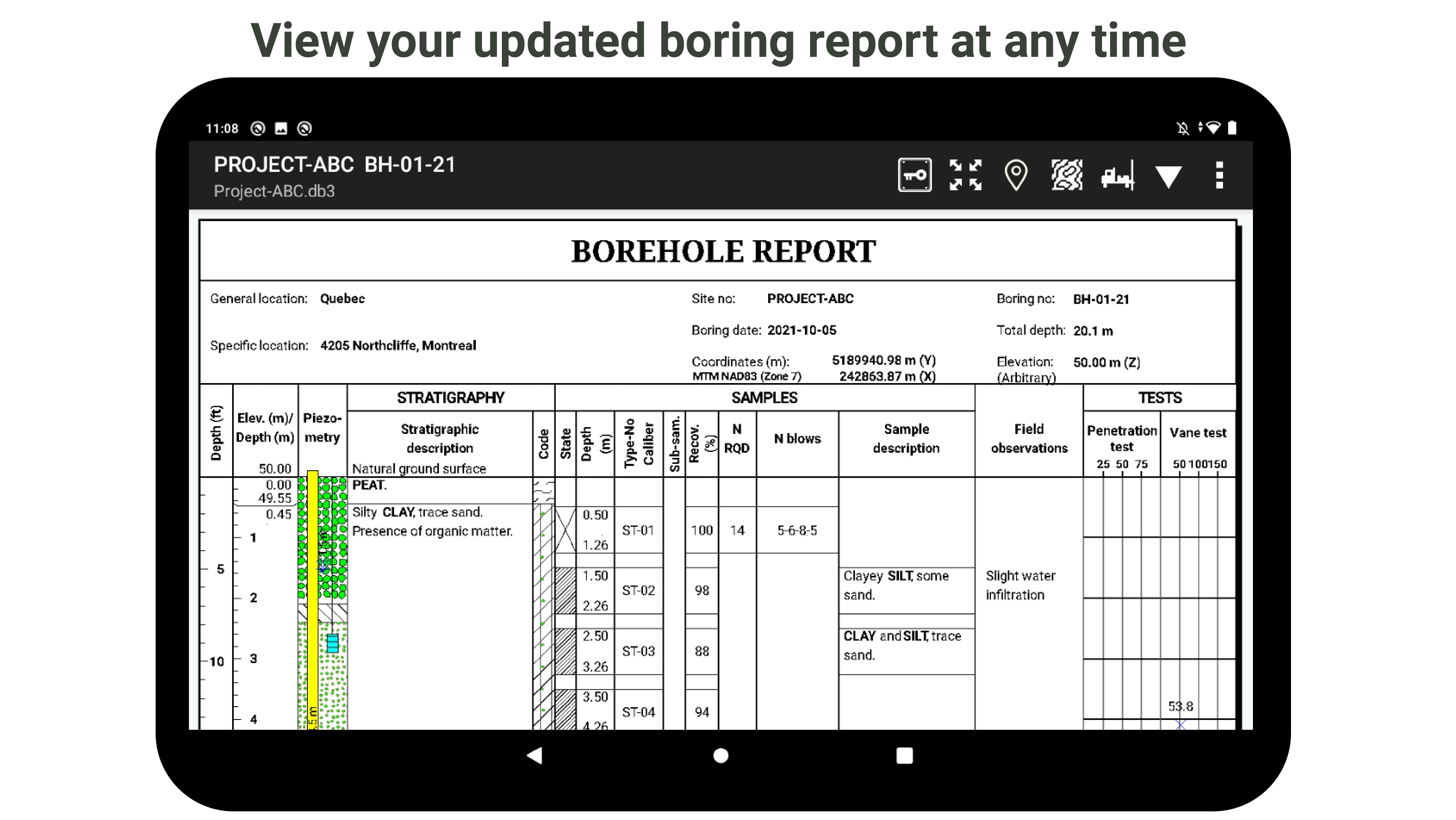Tap the STRATIGRAPHY column header
Screen dimensions: 1456x820
(451, 398)
